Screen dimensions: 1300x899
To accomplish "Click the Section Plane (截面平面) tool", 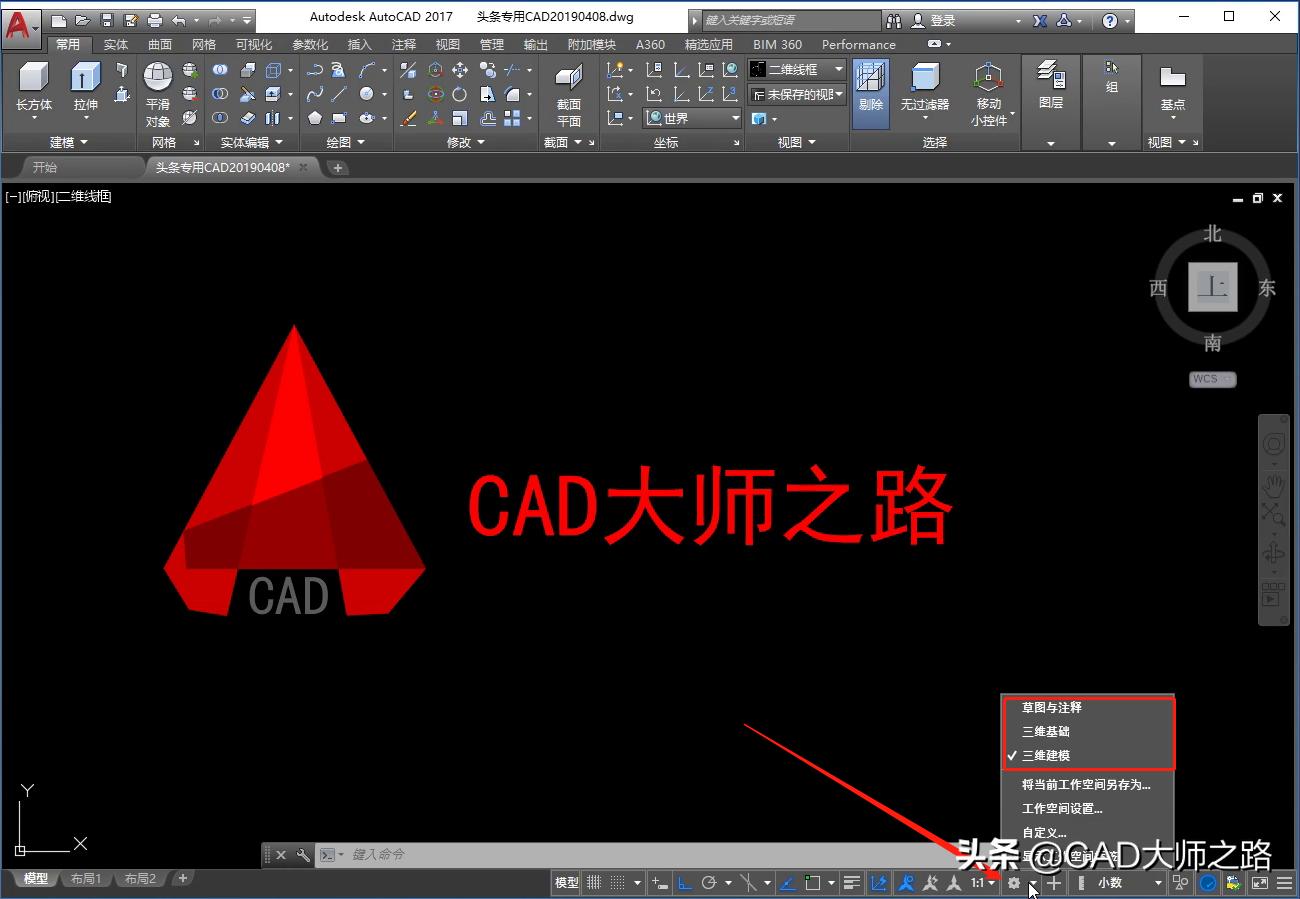I will (569, 95).
